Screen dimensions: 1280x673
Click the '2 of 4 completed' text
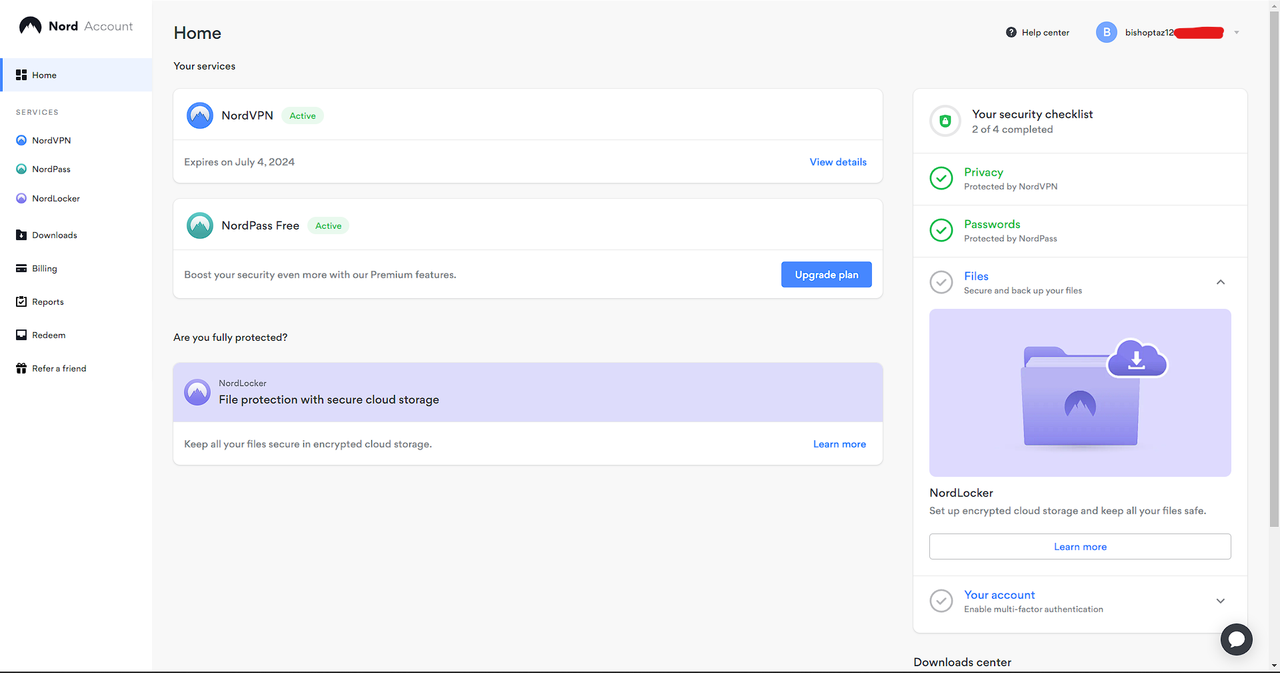coord(1012,129)
